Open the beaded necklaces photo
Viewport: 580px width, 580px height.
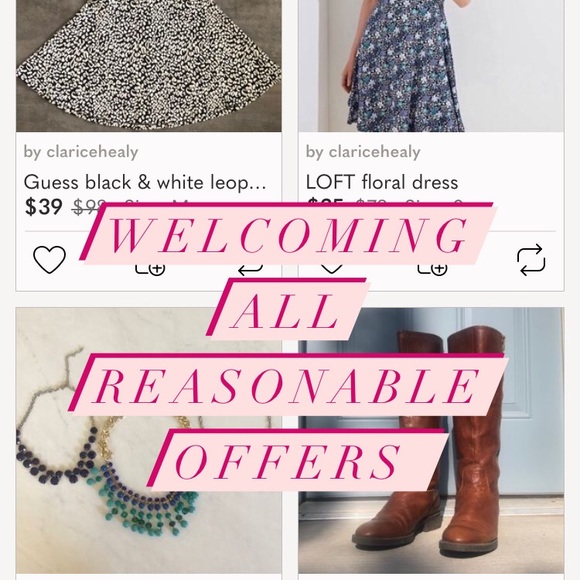click(x=149, y=440)
